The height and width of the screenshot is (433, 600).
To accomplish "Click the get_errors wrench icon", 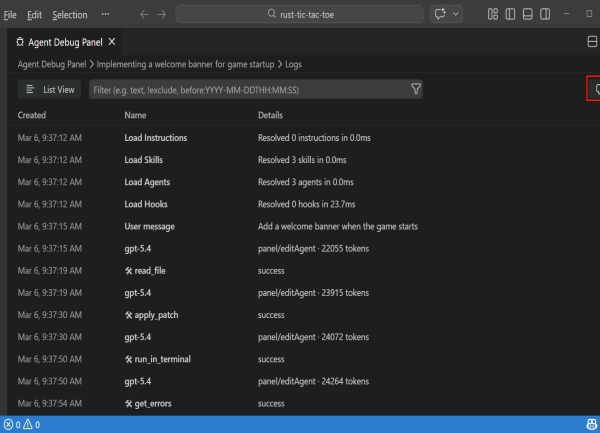I will click(x=129, y=404).
